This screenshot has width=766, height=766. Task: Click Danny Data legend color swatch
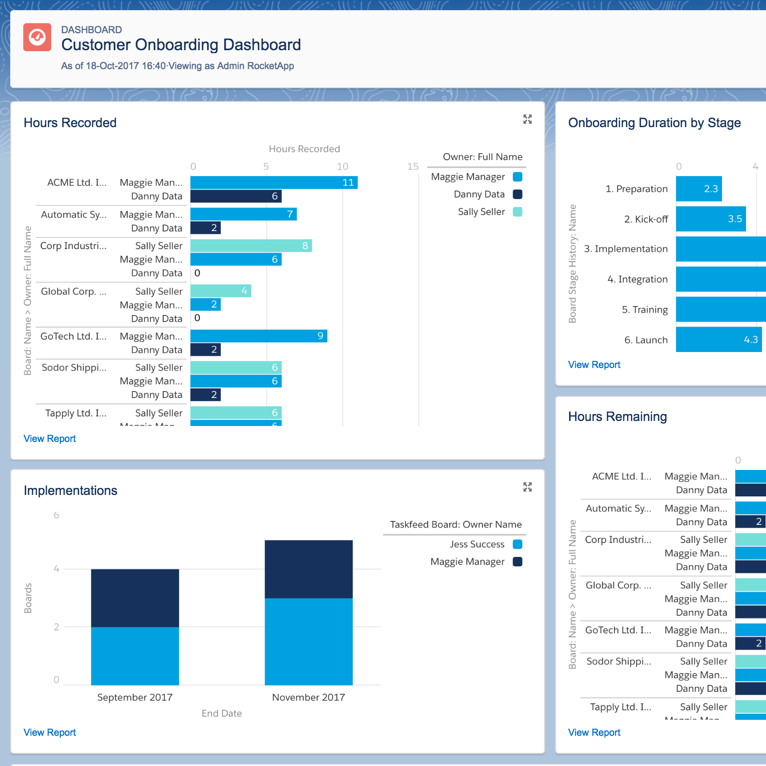coord(517,195)
